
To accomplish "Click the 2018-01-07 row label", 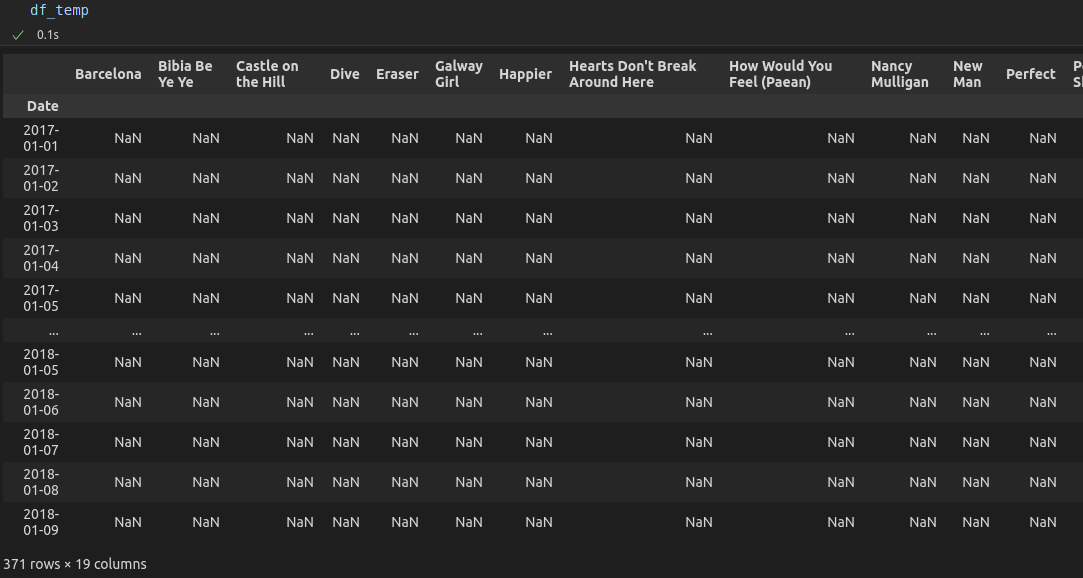I will pyautogui.click(x=41, y=442).
